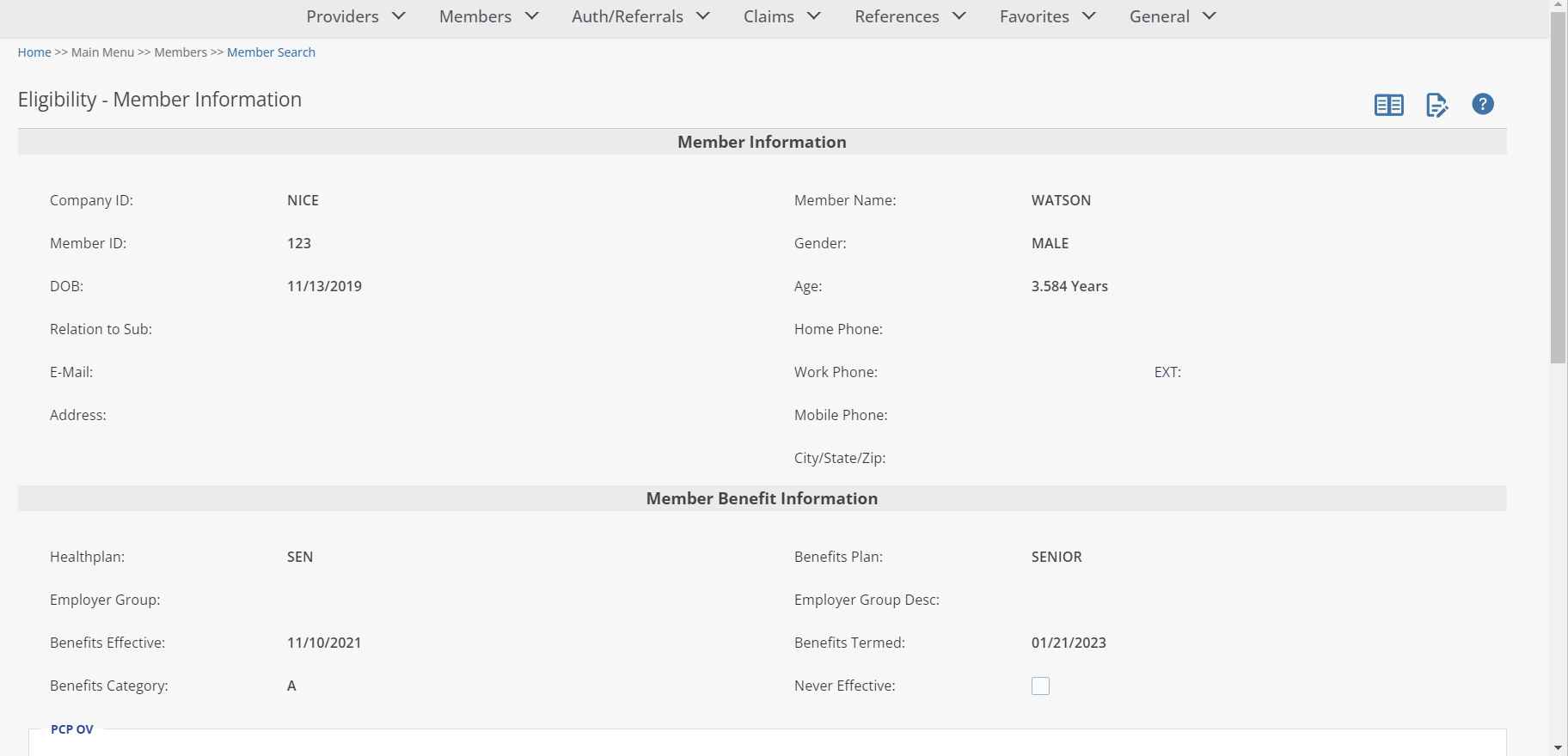Click the vertical scrollbar thumb
The image size is (1568, 756).
[1558, 189]
